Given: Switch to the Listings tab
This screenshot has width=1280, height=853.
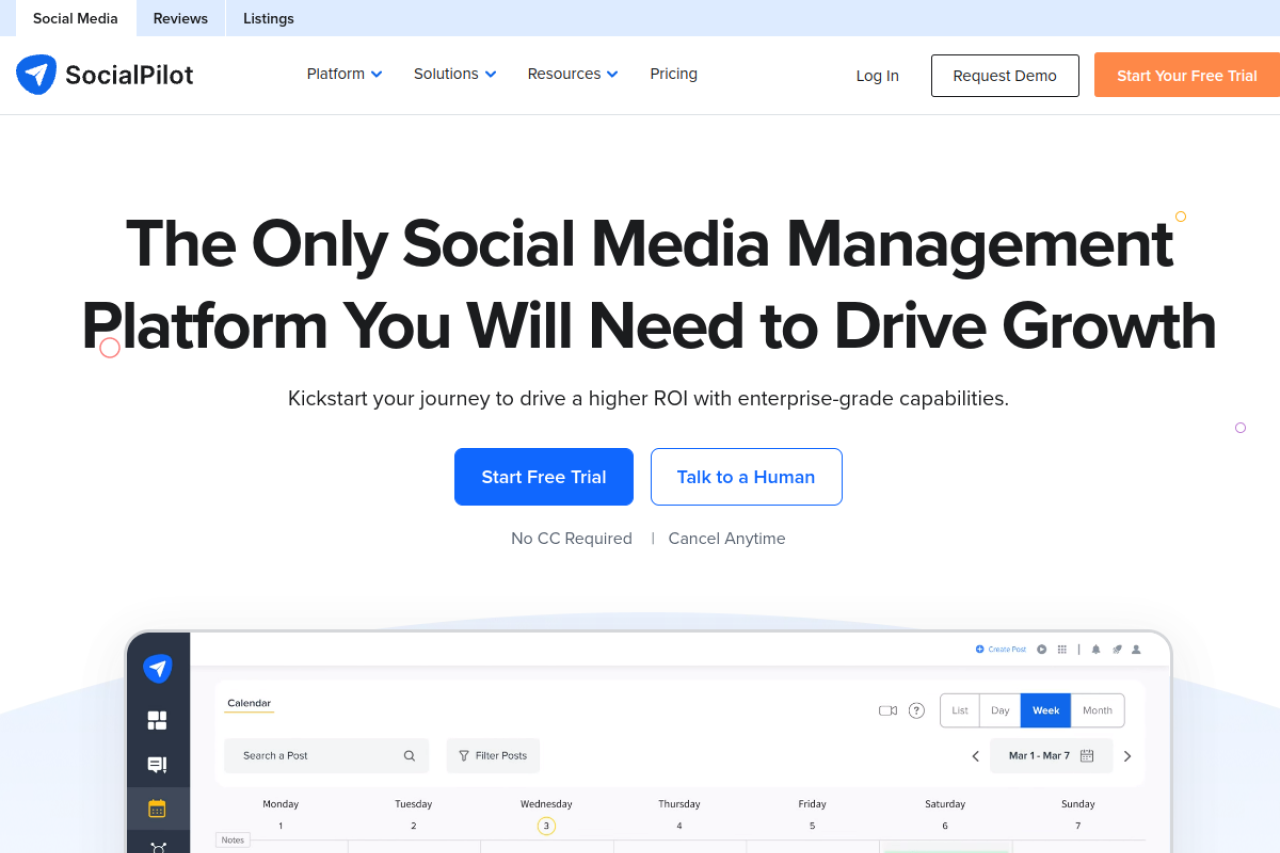Looking at the screenshot, I should (269, 18).
